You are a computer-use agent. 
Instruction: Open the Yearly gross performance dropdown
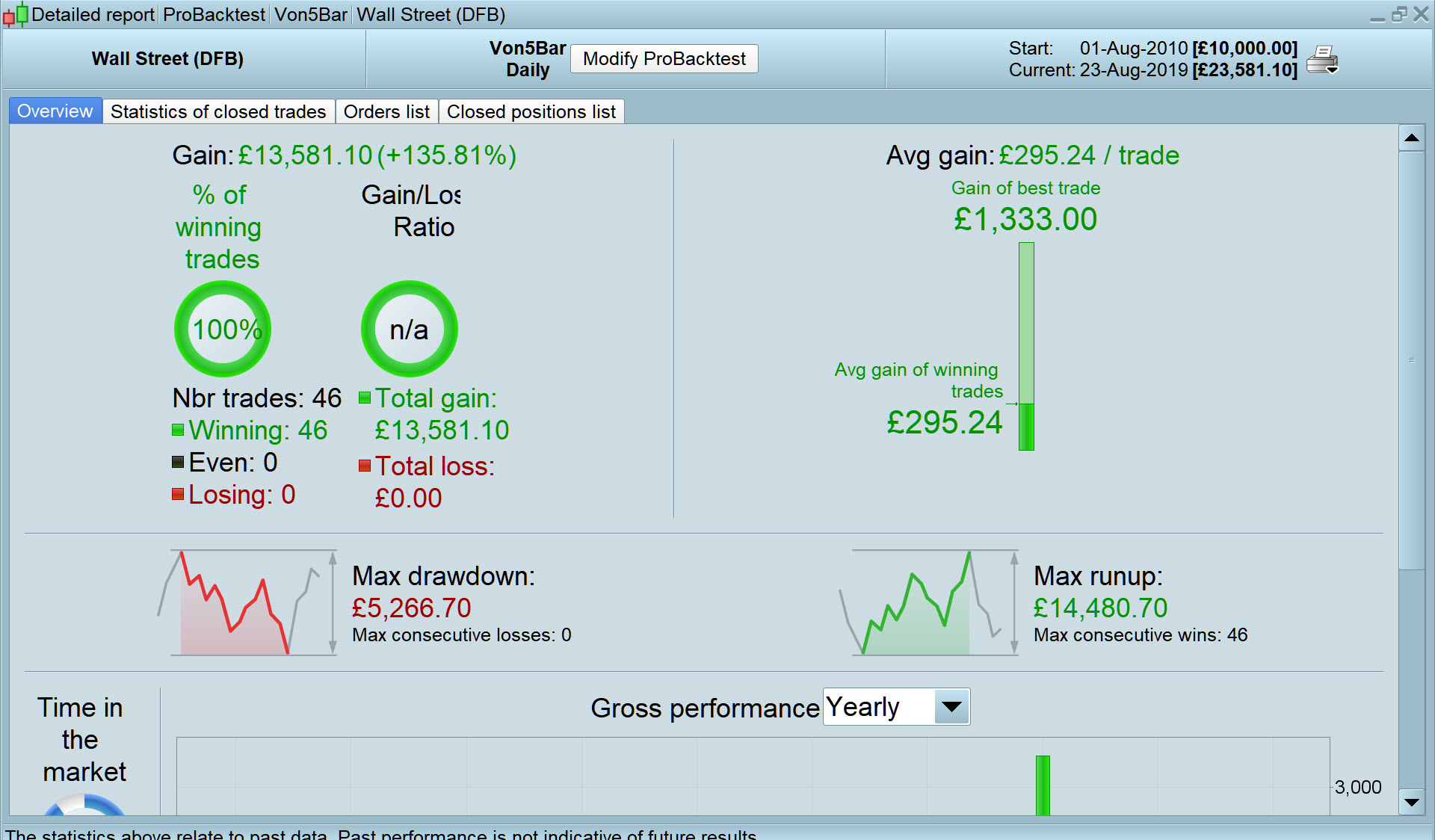tap(878, 707)
